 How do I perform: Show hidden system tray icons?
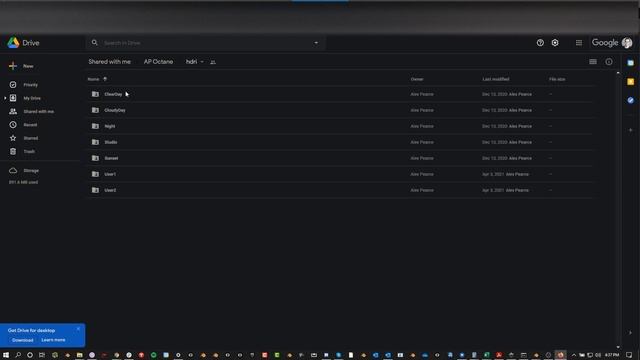(573, 355)
